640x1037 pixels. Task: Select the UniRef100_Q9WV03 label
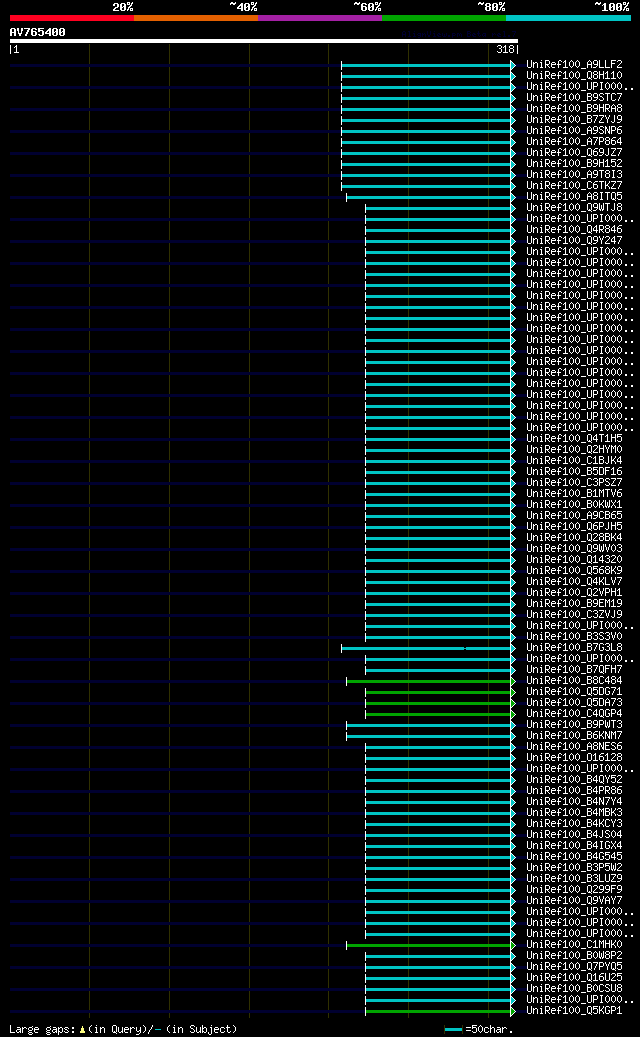[x=574, y=548]
